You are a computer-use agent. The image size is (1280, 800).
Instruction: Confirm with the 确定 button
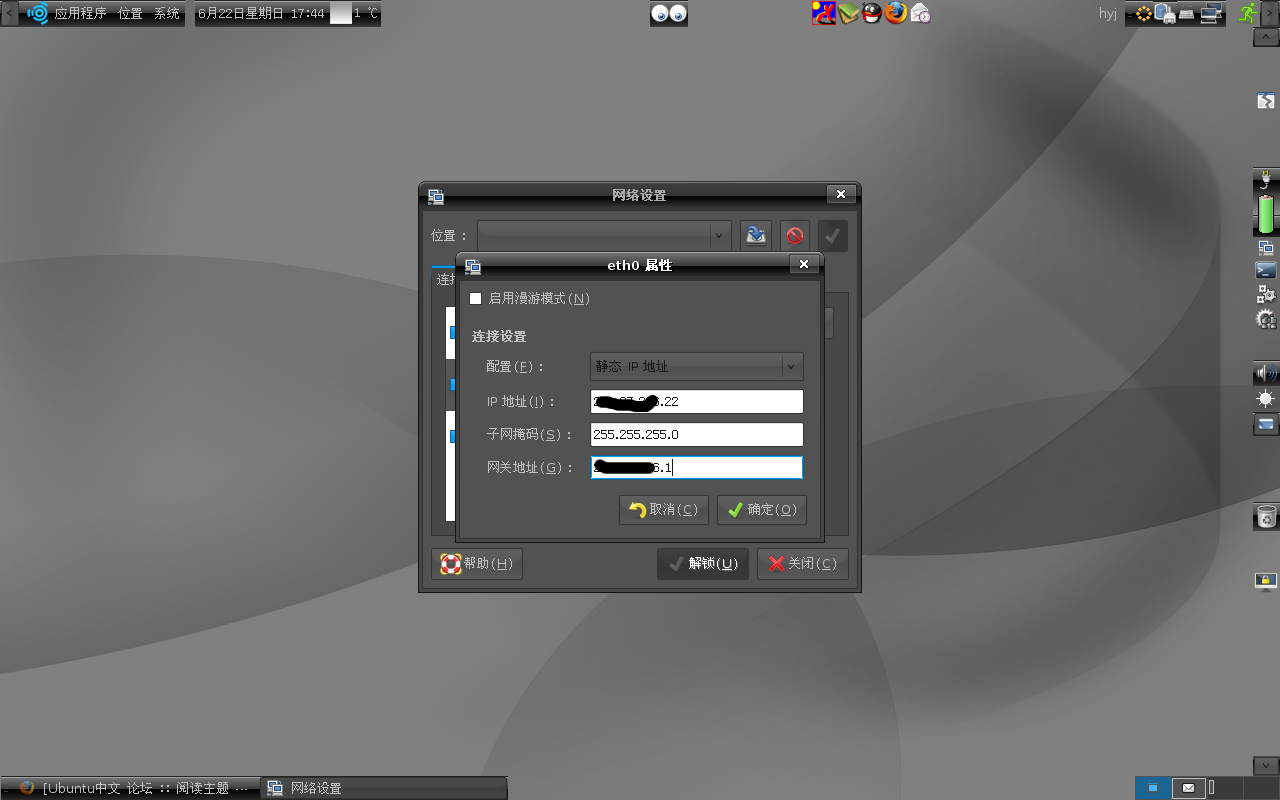[x=762, y=510]
